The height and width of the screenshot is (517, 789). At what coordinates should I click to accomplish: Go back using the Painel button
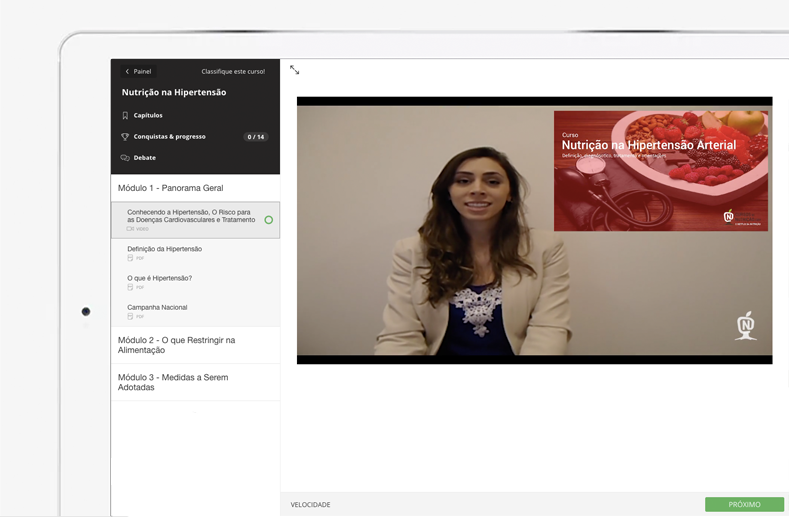coord(138,71)
